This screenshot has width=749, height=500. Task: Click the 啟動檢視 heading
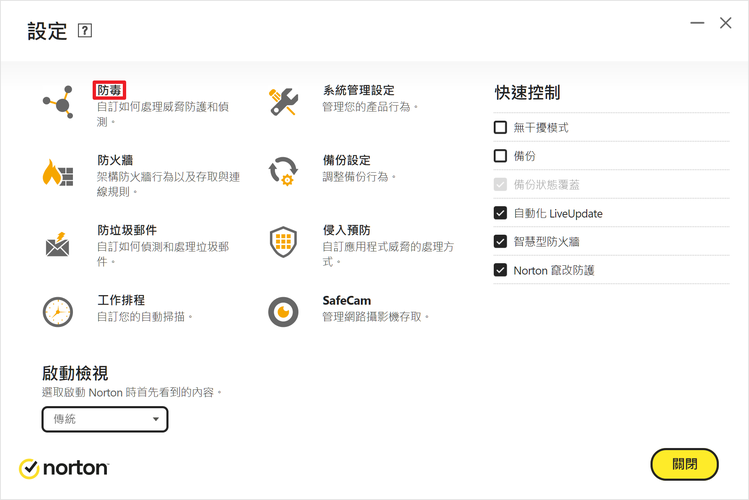(x=75, y=373)
